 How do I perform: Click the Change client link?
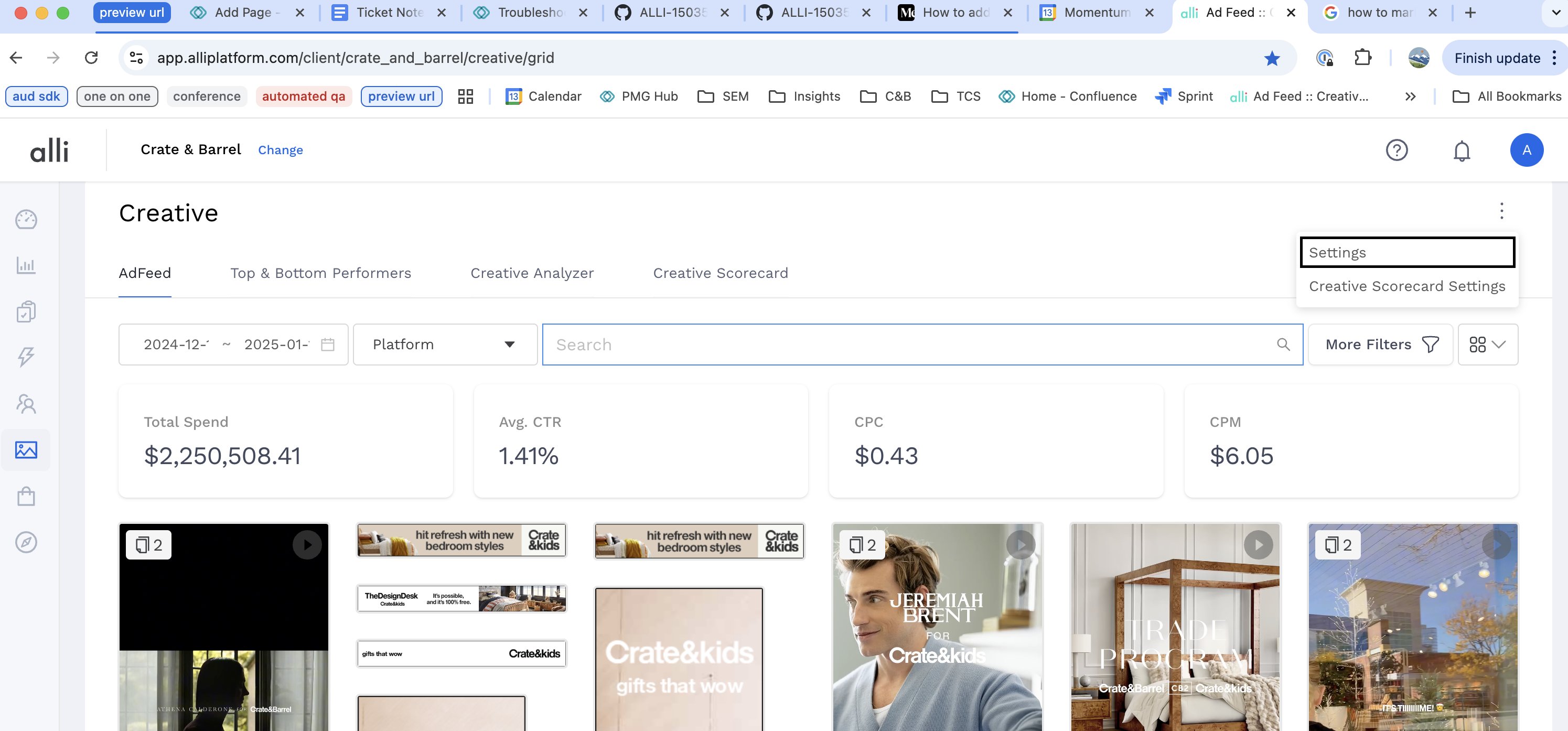280,150
